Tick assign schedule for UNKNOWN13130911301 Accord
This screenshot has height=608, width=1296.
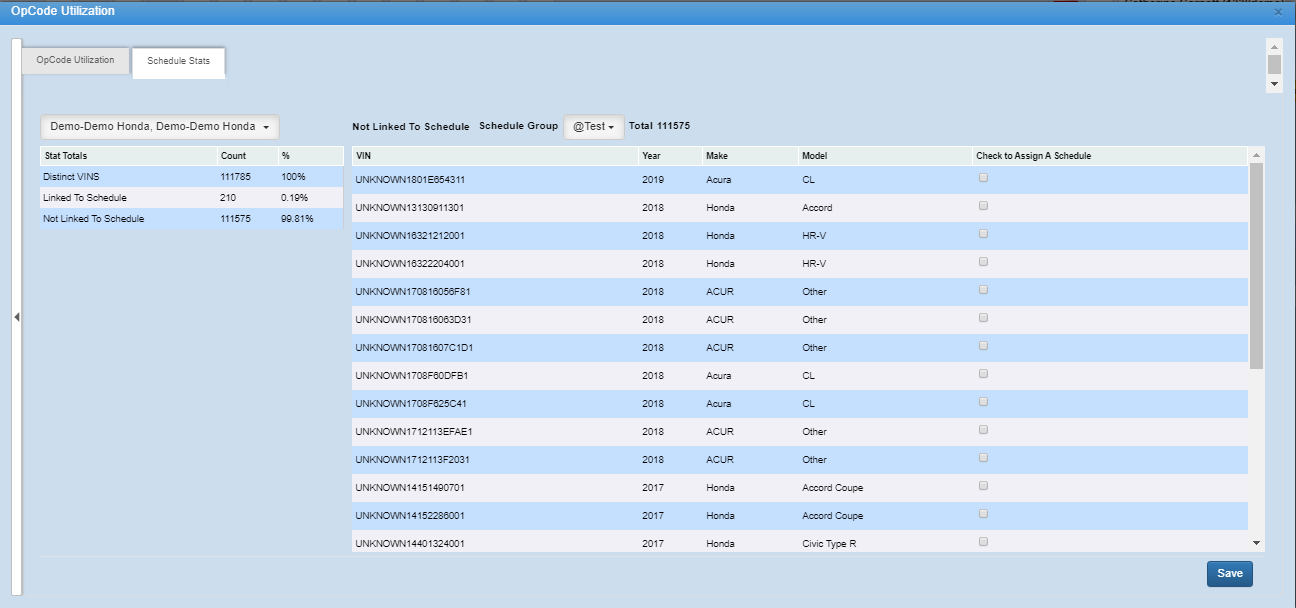click(984, 206)
